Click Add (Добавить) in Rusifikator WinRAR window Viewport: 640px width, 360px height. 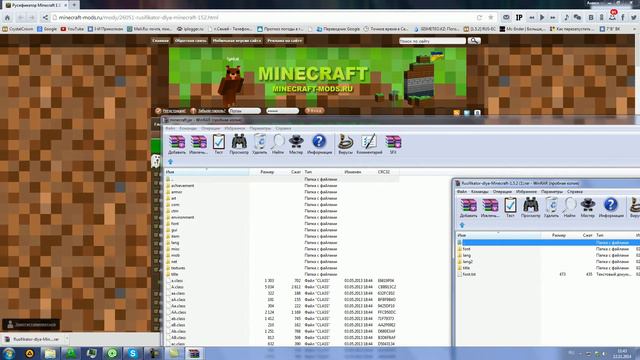click(468, 208)
